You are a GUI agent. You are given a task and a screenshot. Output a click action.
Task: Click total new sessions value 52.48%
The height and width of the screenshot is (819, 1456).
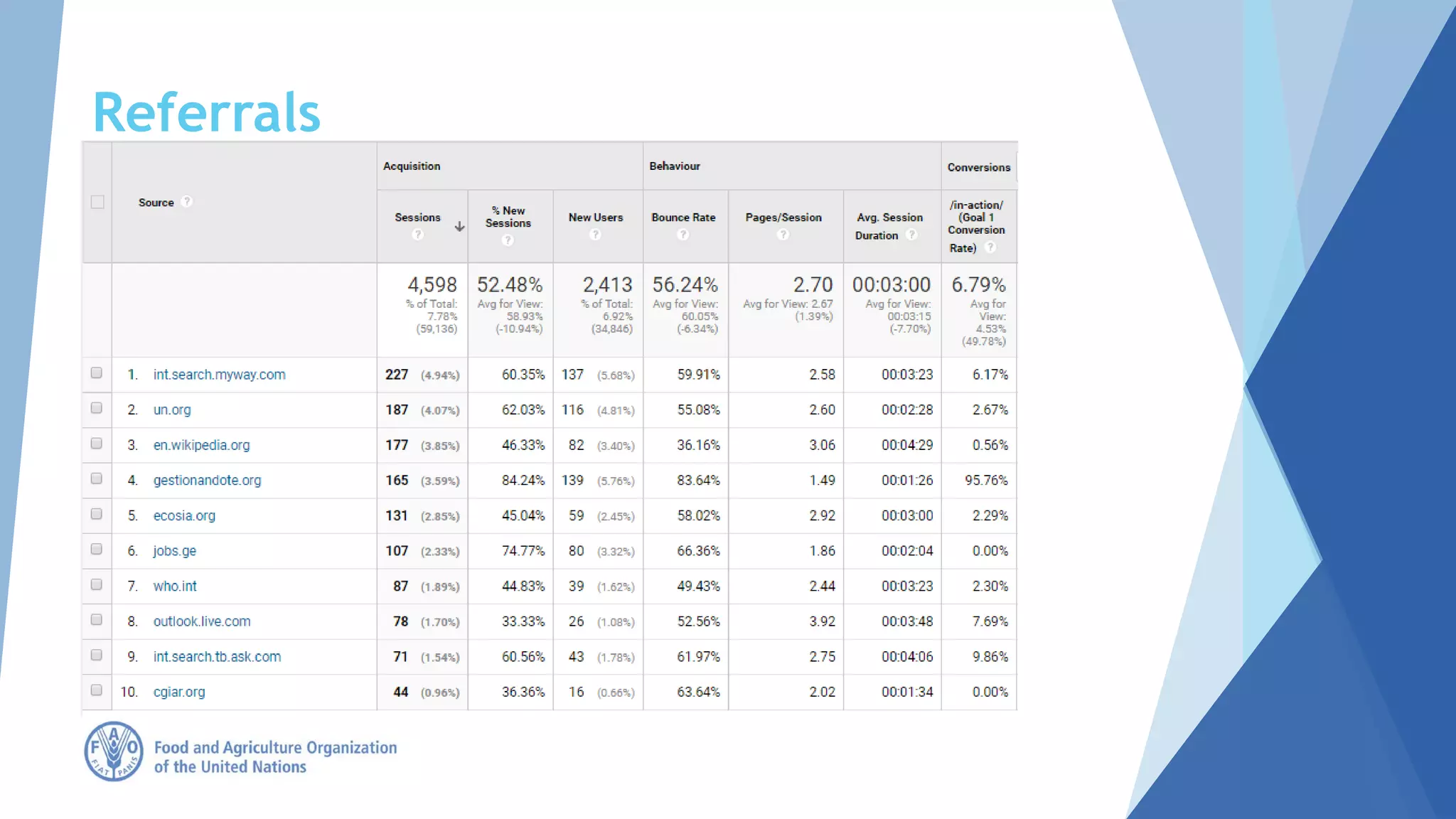pos(510,285)
